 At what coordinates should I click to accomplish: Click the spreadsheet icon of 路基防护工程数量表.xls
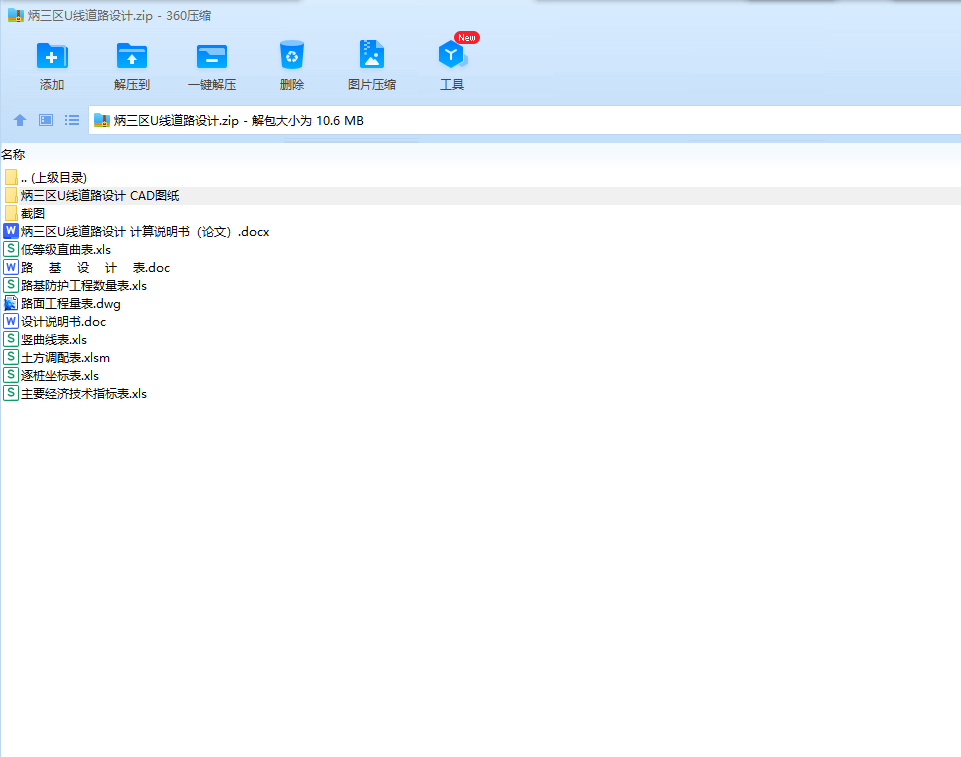[10, 285]
